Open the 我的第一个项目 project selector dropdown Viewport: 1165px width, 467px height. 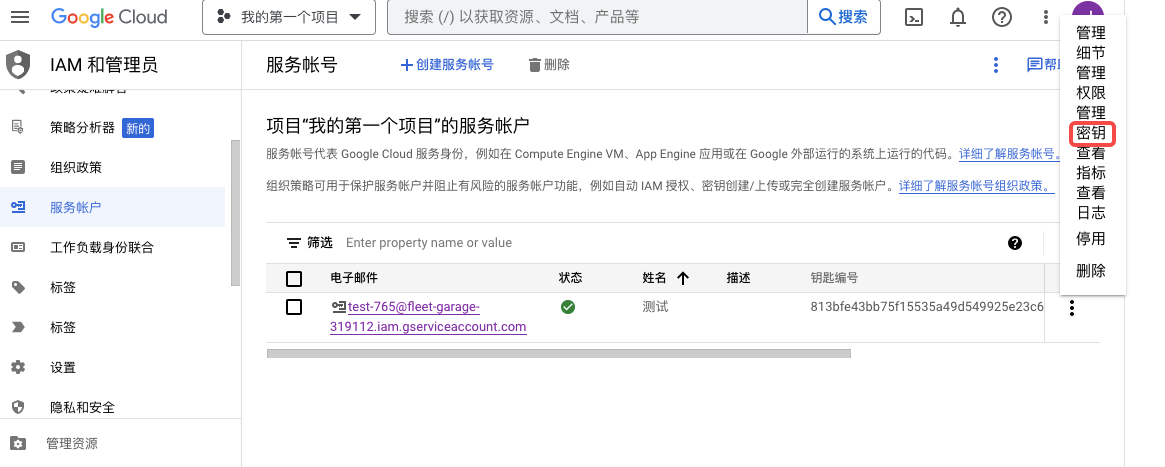click(x=288, y=17)
